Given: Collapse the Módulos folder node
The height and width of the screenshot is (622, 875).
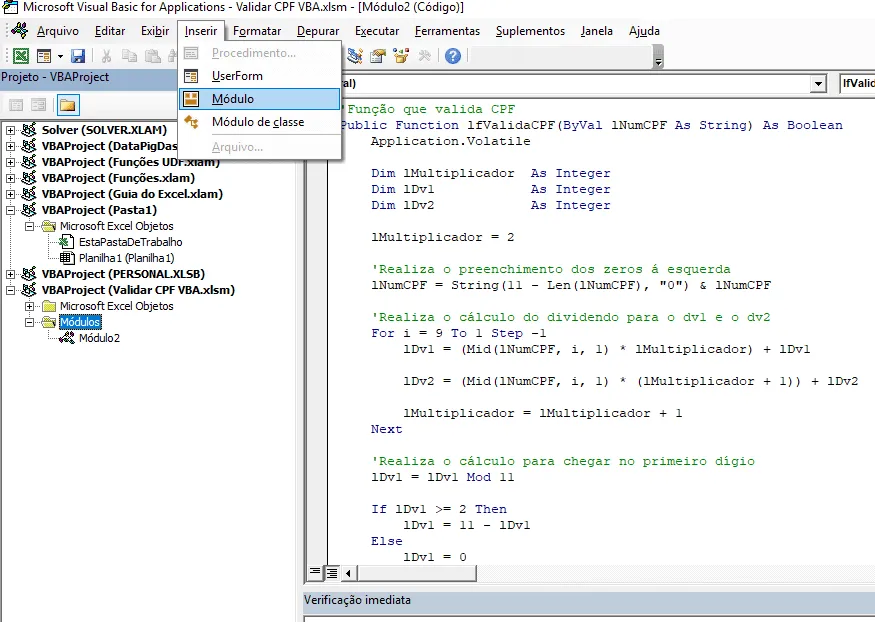Looking at the screenshot, I should pyautogui.click(x=30, y=322).
